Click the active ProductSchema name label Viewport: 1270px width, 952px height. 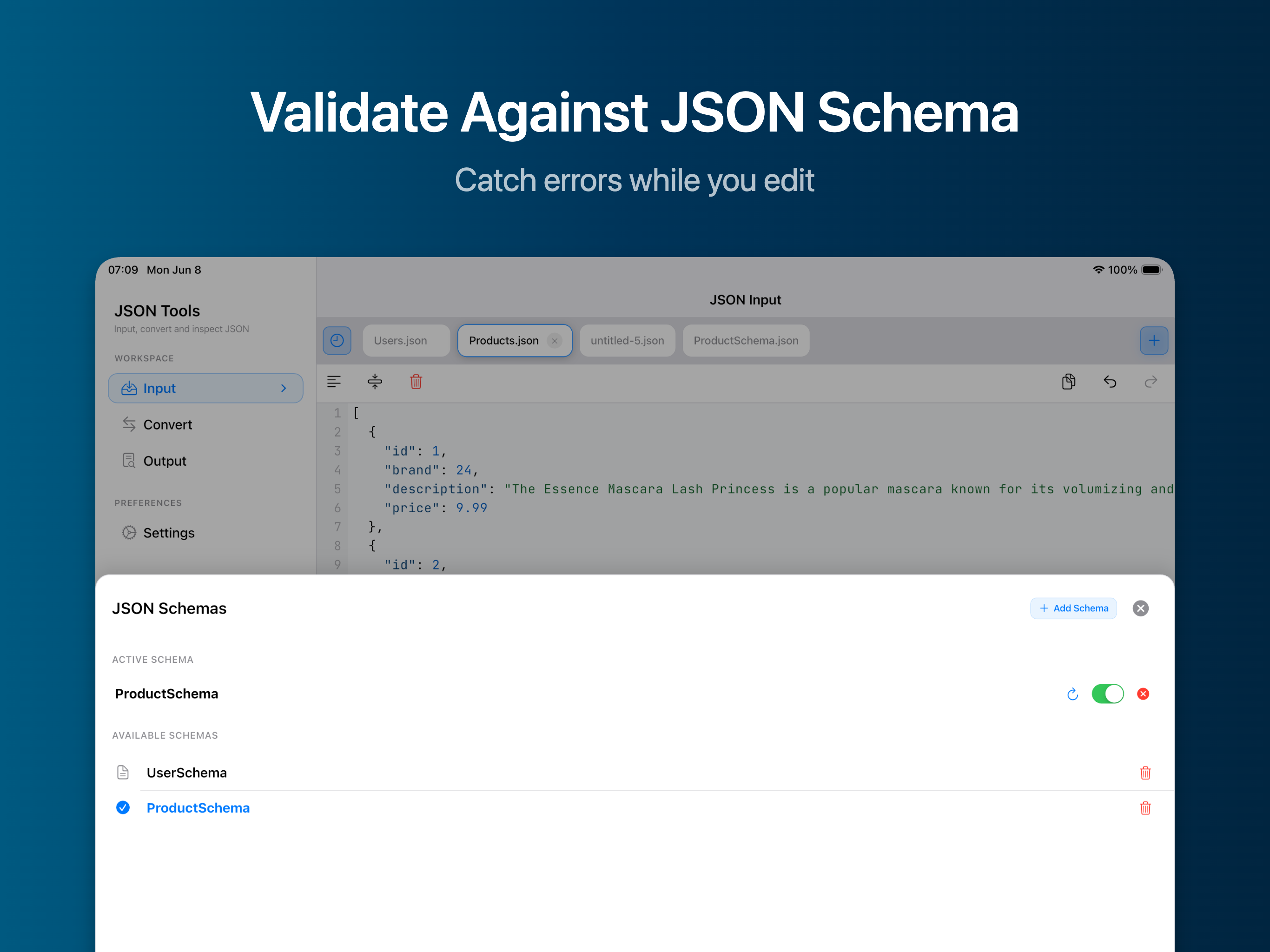166,694
